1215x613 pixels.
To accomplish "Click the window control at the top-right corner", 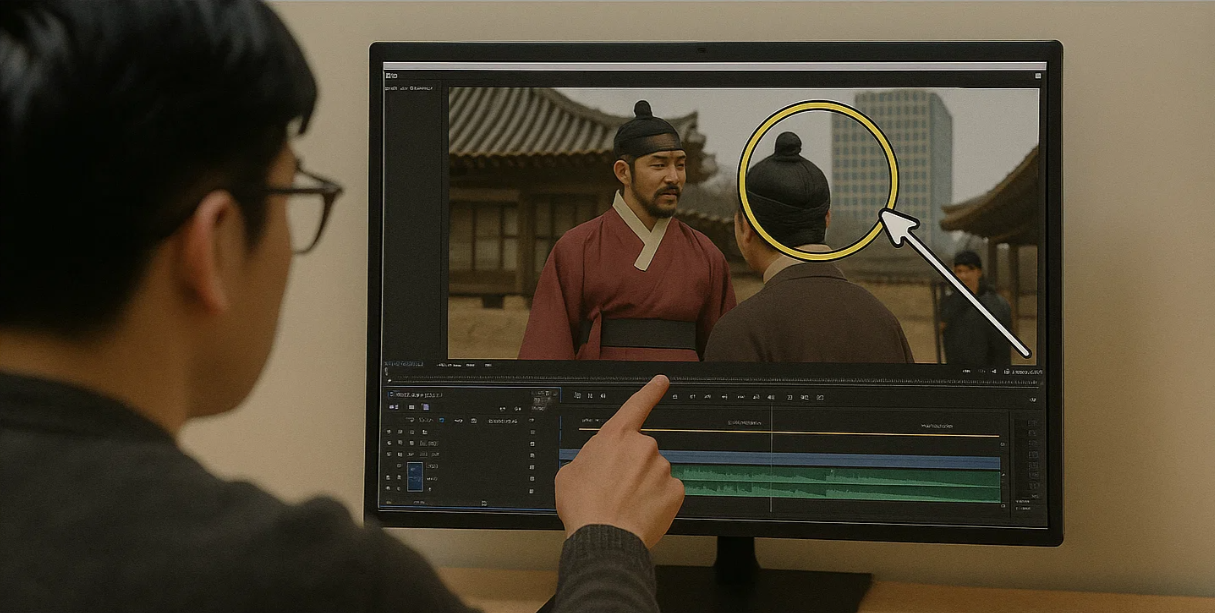I will pos(1038,75).
